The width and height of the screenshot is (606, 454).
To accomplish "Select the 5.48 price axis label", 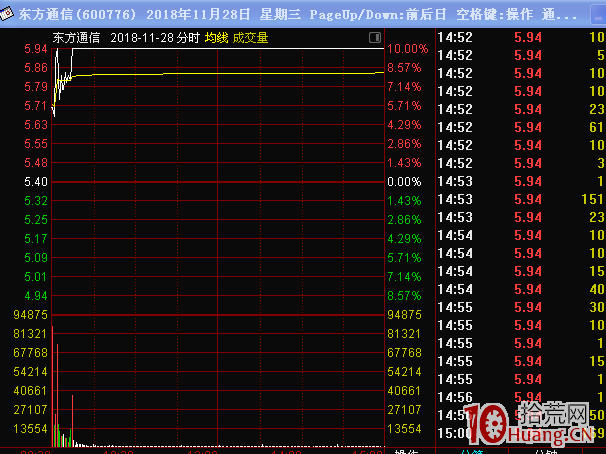I will point(36,163).
